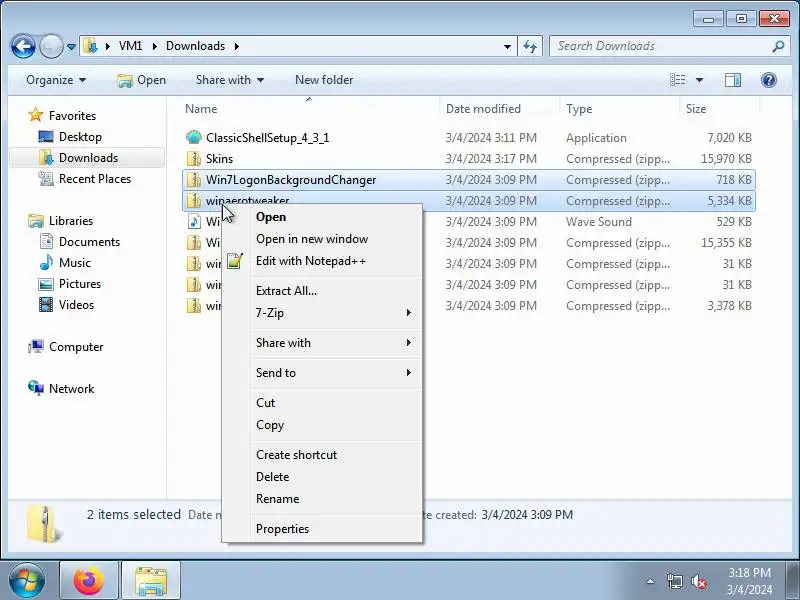
Task: Launch Firefox from the taskbar
Action: tap(89, 581)
